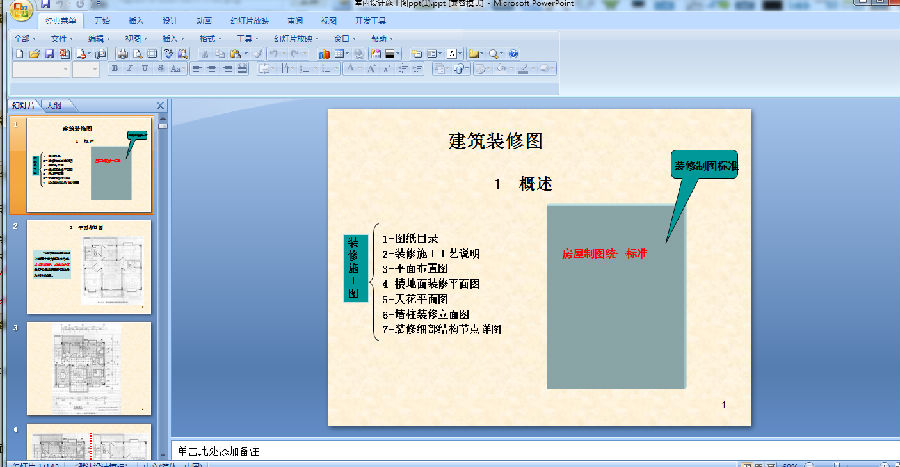Toggle Strikethrough formatting
The width and height of the screenshot is (900, 467).
click(161, 69)
